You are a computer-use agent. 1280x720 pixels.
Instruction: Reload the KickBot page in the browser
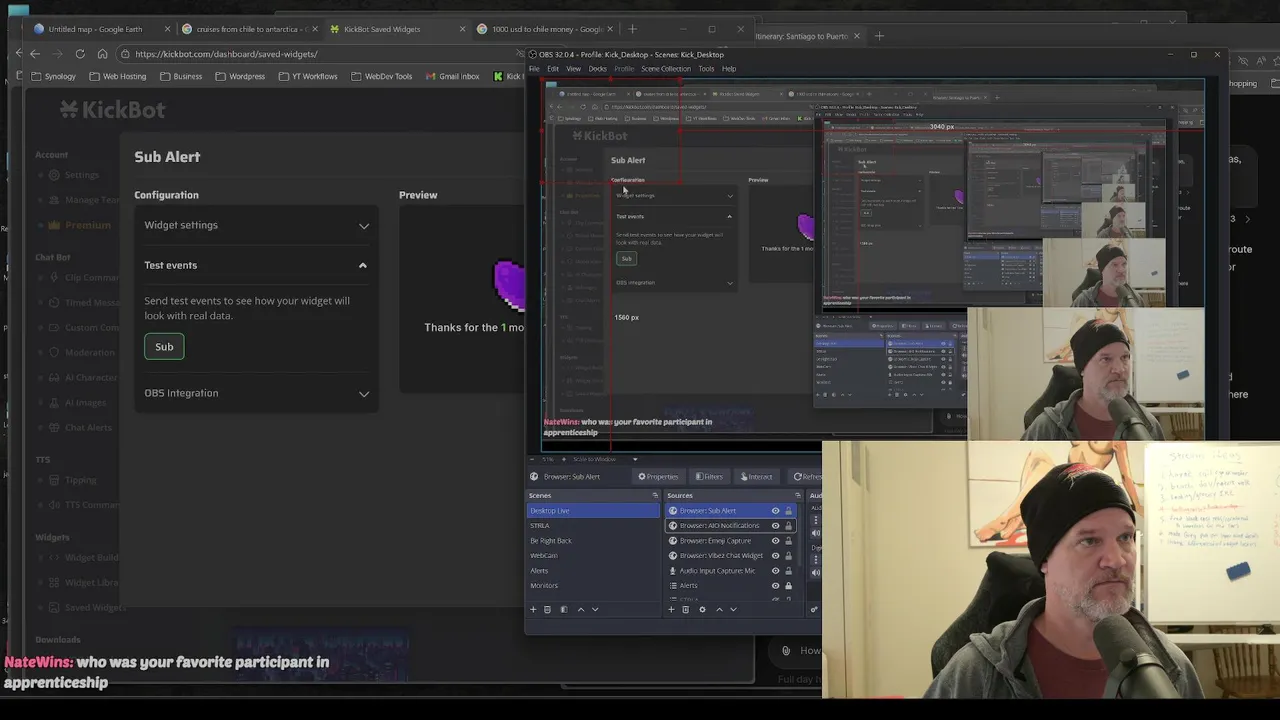point(80,54)
